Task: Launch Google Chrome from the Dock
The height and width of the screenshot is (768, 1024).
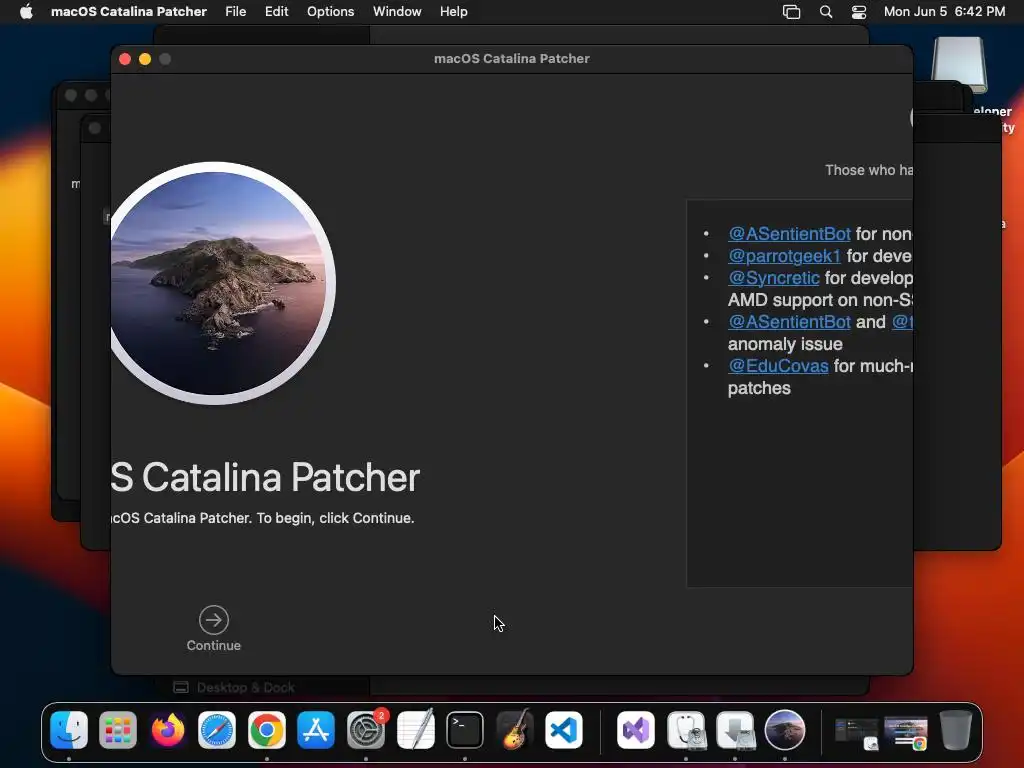Action: click(266, 730)
